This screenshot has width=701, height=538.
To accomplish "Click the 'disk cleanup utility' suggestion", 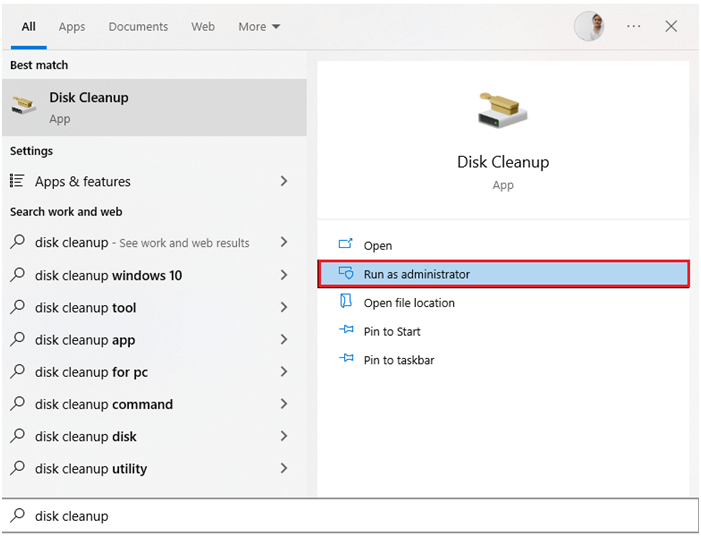I will point(154,468).
